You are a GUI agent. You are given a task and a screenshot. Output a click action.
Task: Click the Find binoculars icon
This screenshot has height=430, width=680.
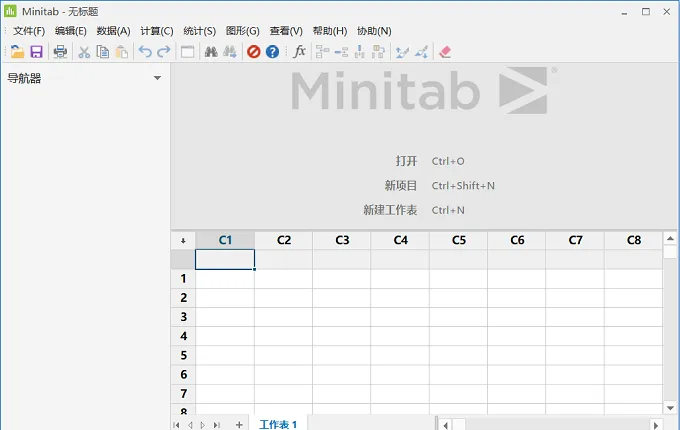(x=211, y=52)
